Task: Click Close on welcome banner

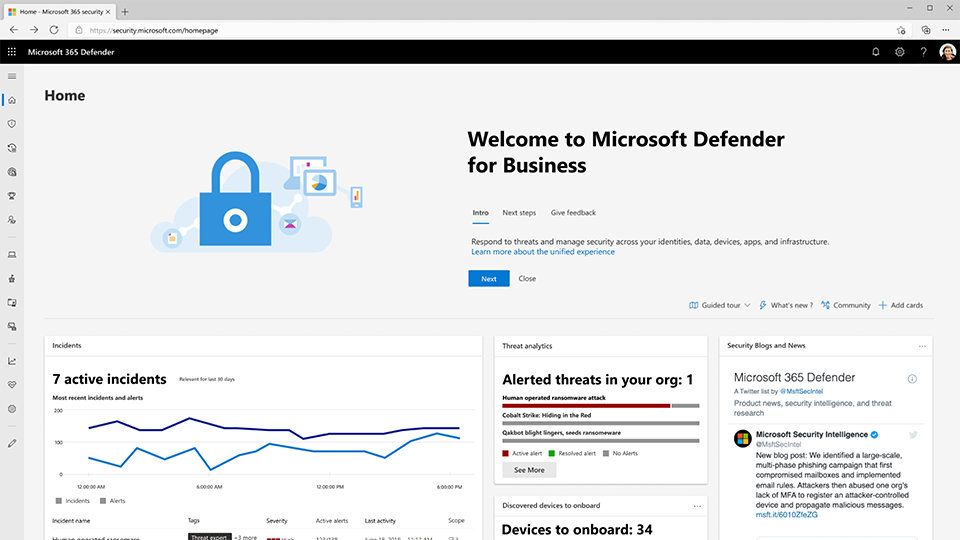Action: [527, 279]
